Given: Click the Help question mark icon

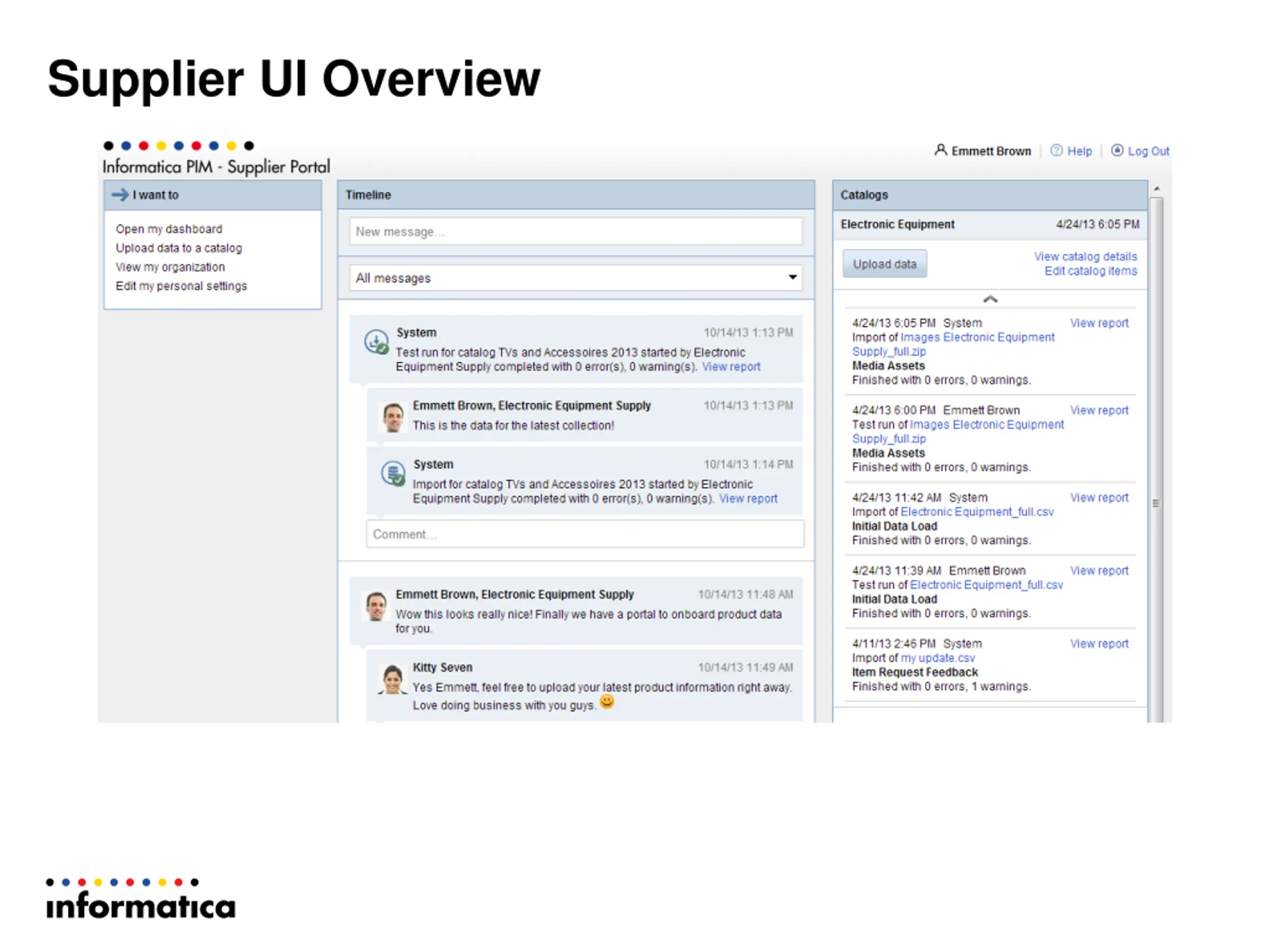Looking at the screenshot, I should pyautogui.click(x=1056, y=150).
